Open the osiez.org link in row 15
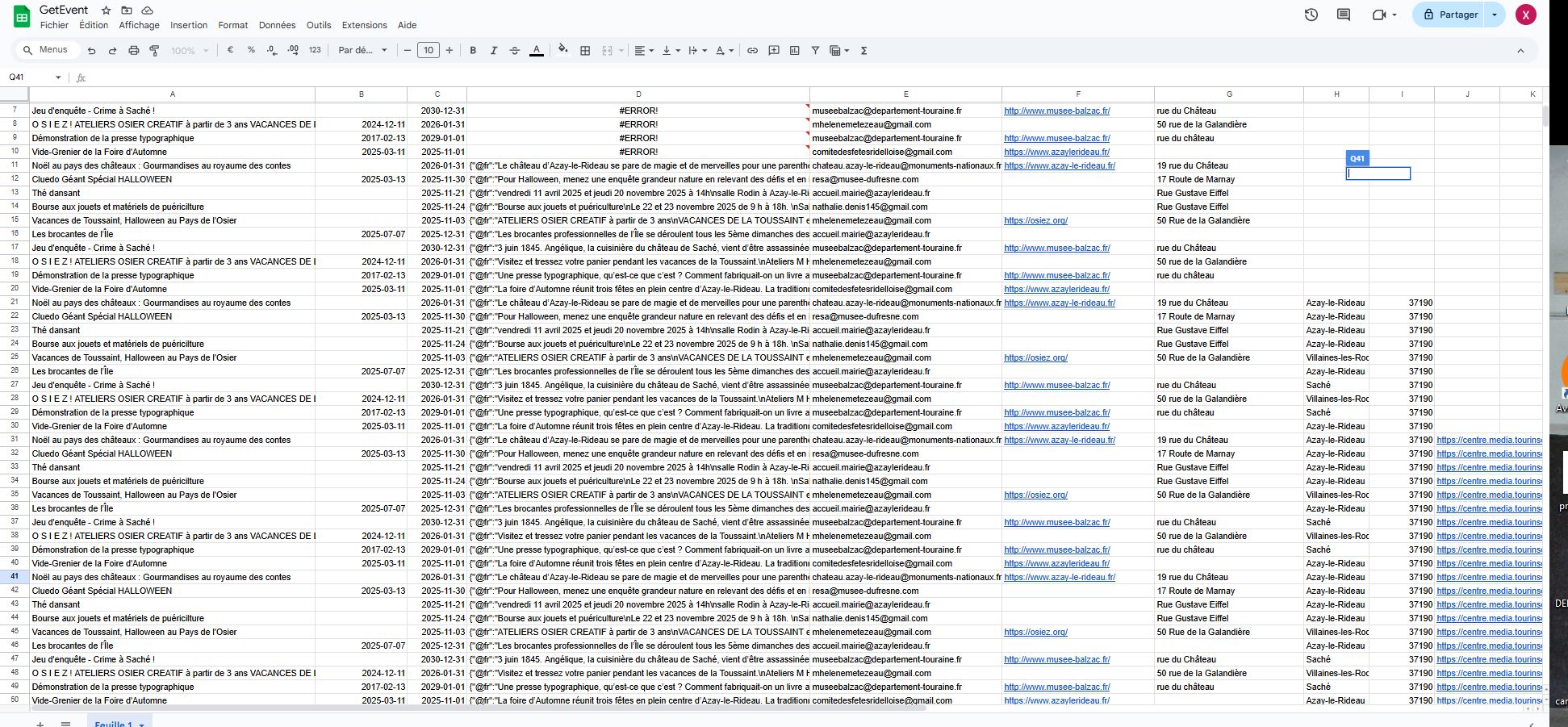Viewport: 1568px width, 727px height. tap(1035, 220)
